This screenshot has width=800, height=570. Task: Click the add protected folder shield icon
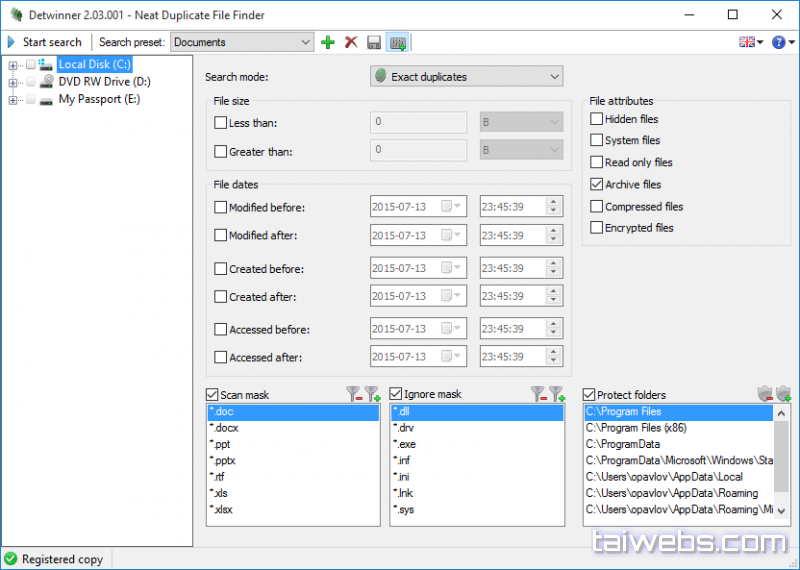coord(784,394)
